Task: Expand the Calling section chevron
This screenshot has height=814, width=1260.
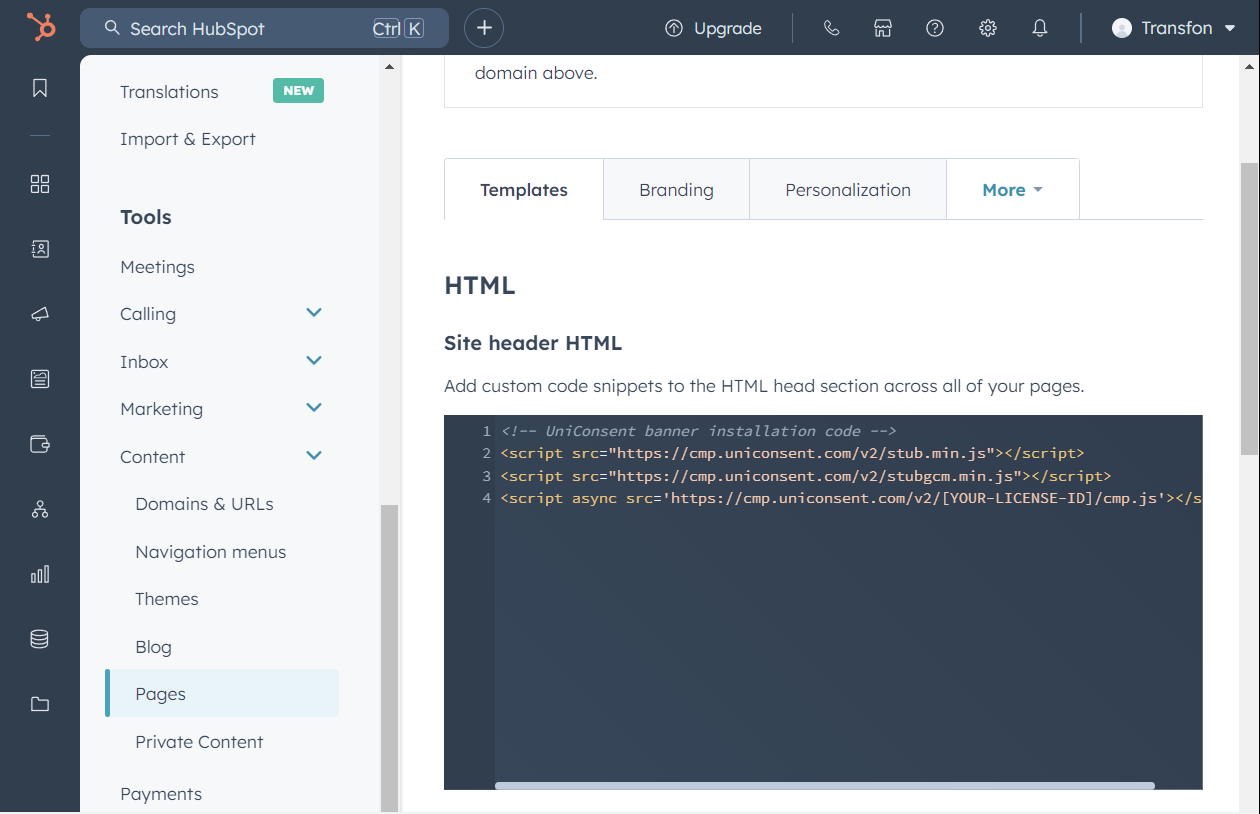Action: tap(314, 313)
